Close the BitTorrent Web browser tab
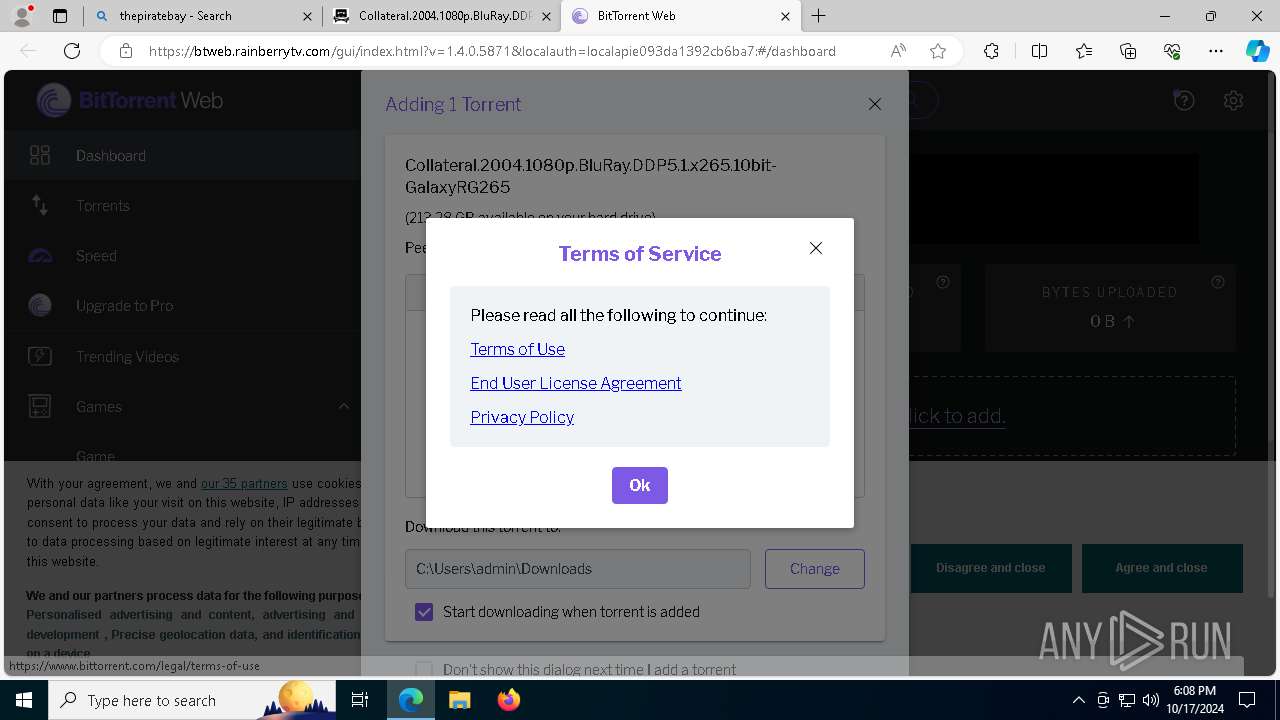Image resolution: width=1280 pixels, height=720 pixels. pyautogui.click(x=785, y=16)
